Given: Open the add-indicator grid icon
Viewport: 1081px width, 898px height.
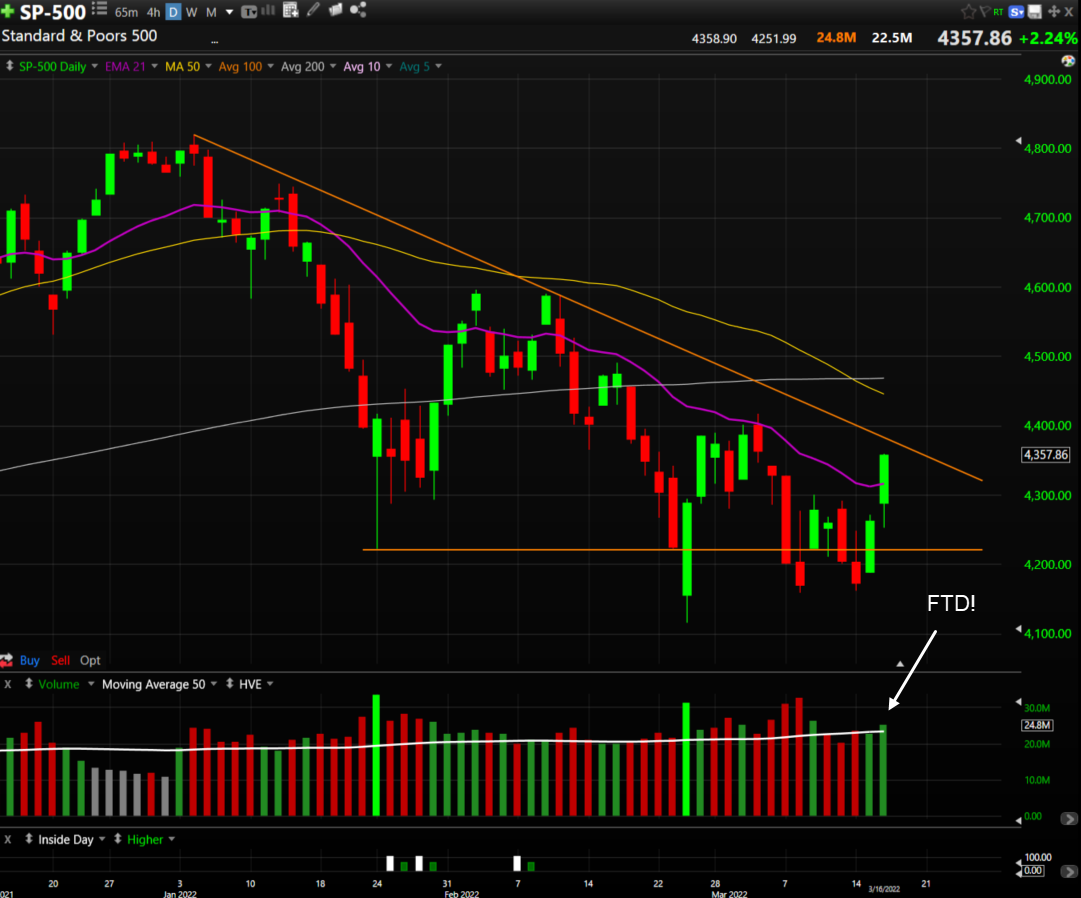Looking at the screenshot, I should [290, 10].
